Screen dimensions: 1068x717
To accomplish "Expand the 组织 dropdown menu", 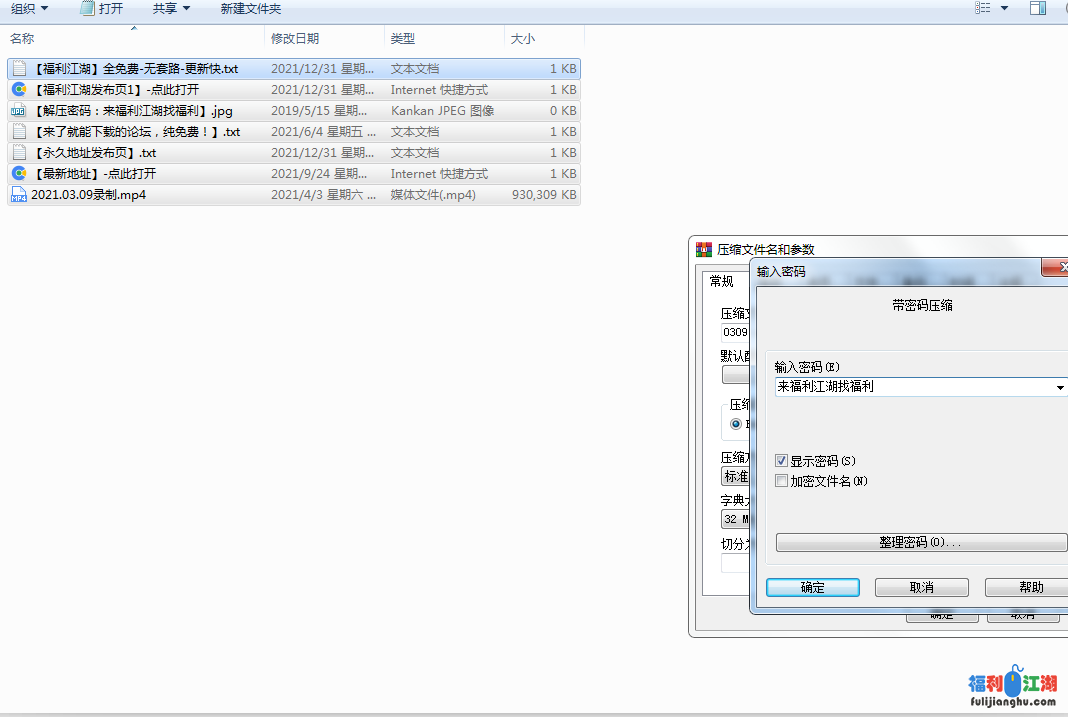I will (x=24, y=8).
